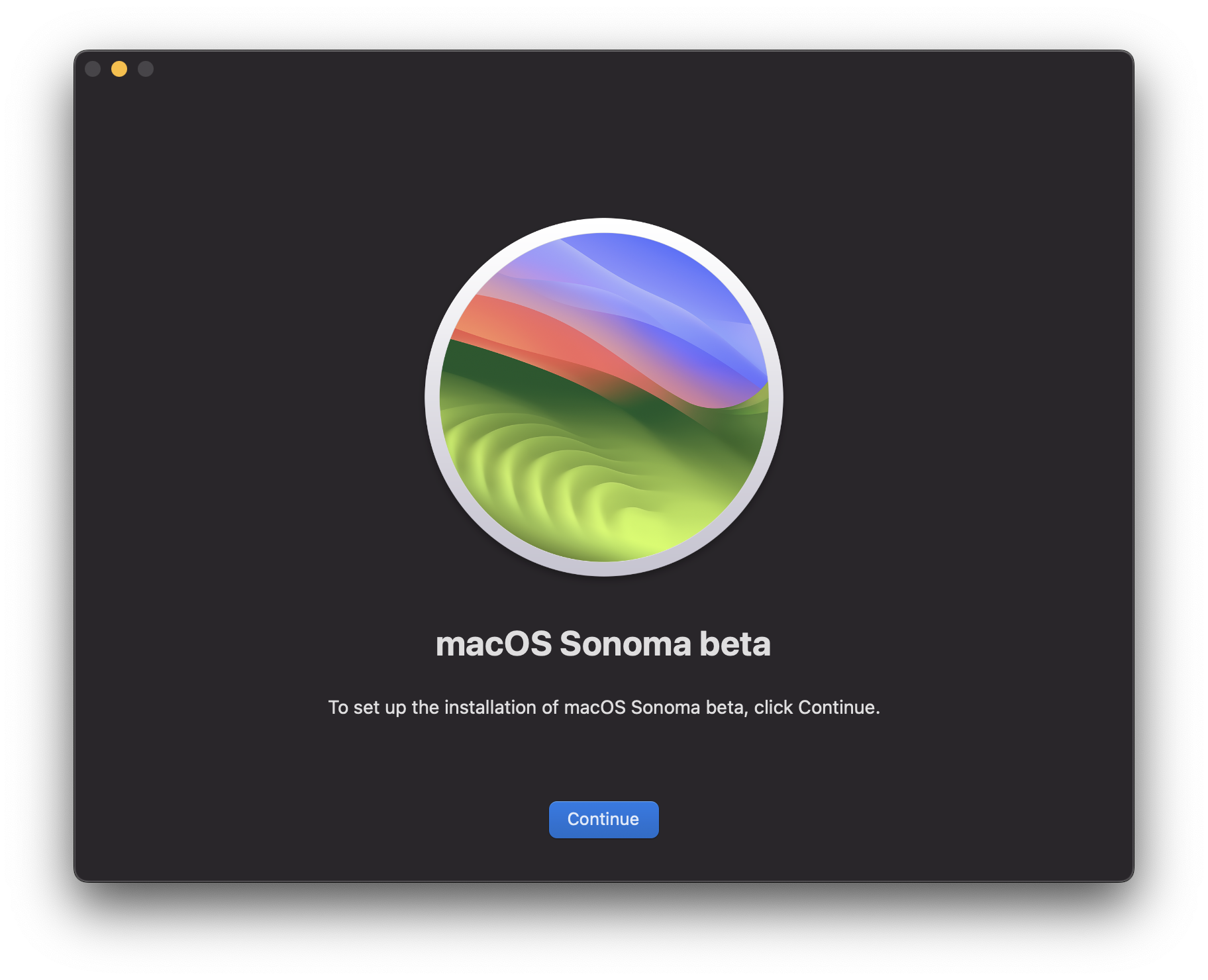The image size is (1208, 980).
Task: Click the macOS Sonoma circular logo
Action: [603, 397]
